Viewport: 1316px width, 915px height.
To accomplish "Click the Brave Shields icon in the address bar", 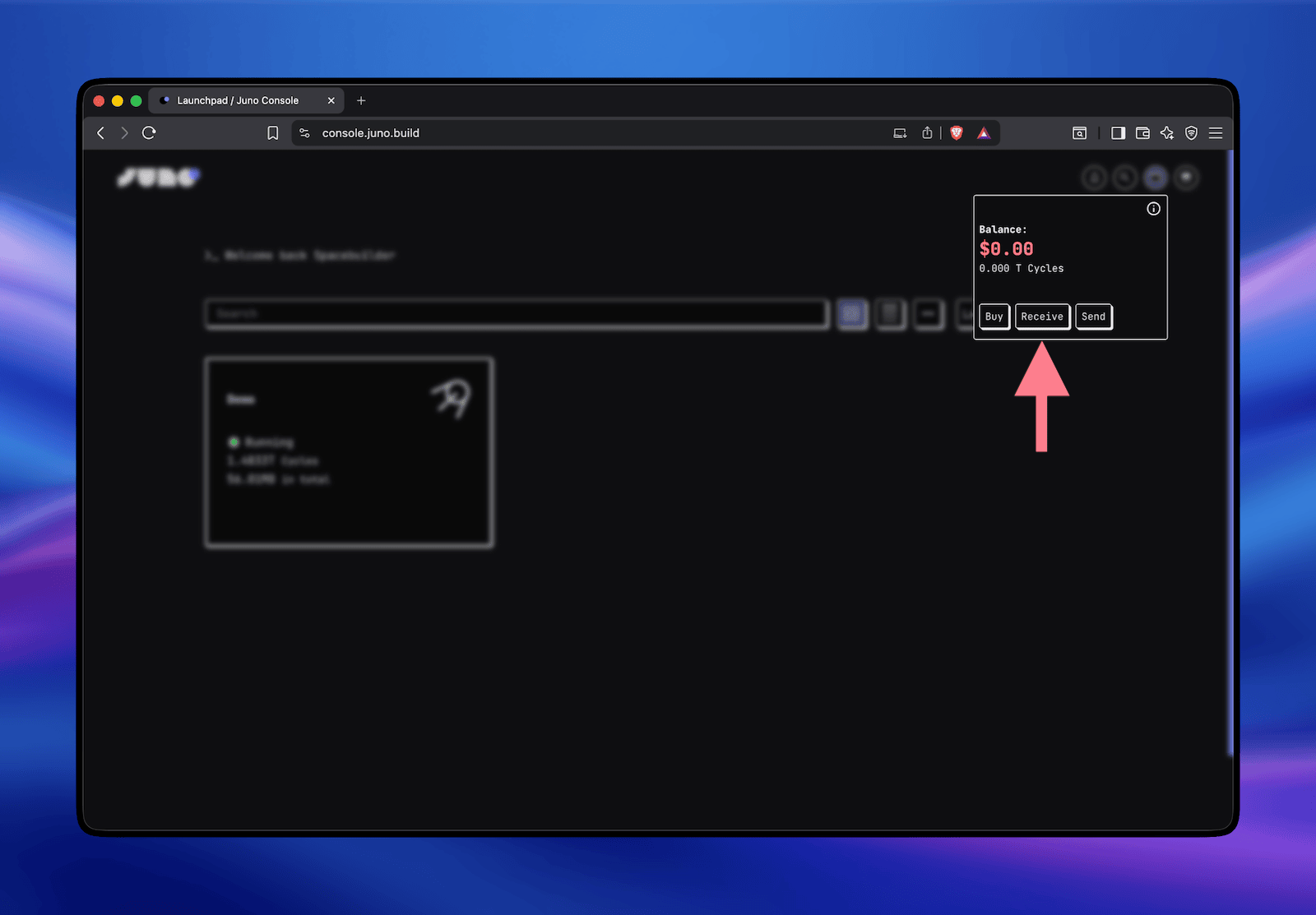I will 957,132.
